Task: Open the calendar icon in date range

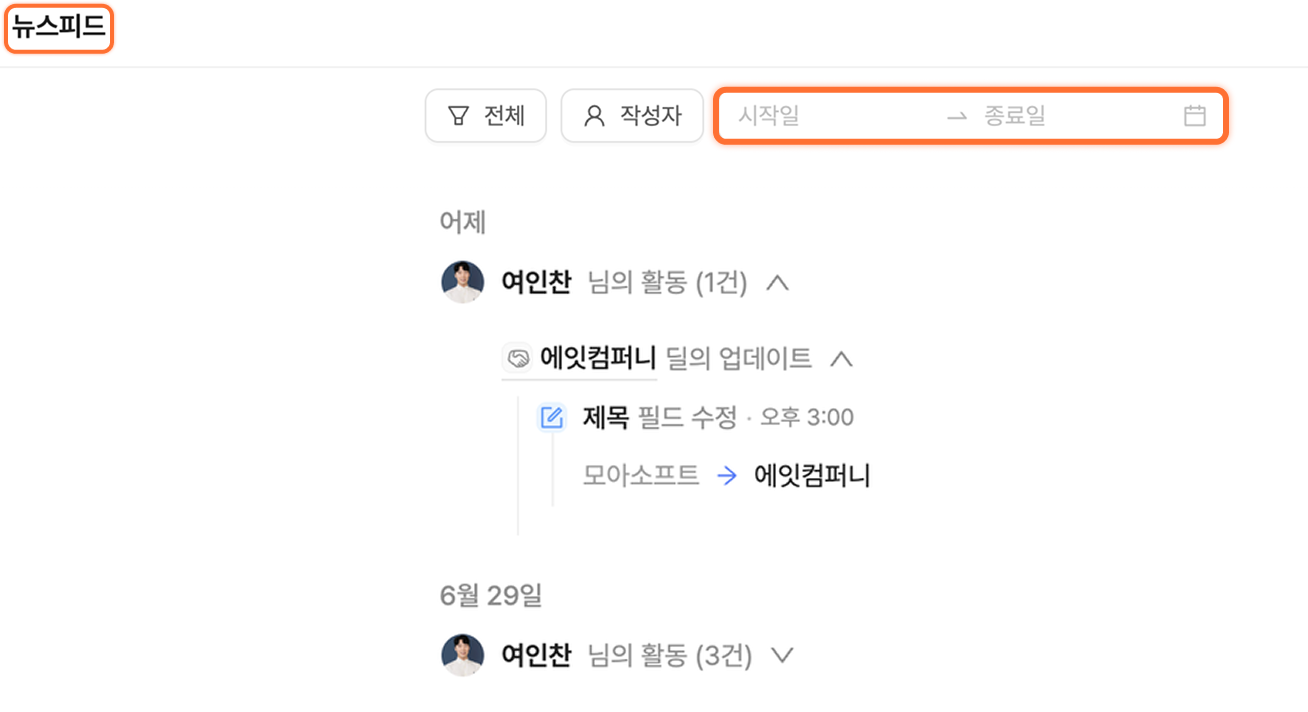Action: [x=1194, y=116]
